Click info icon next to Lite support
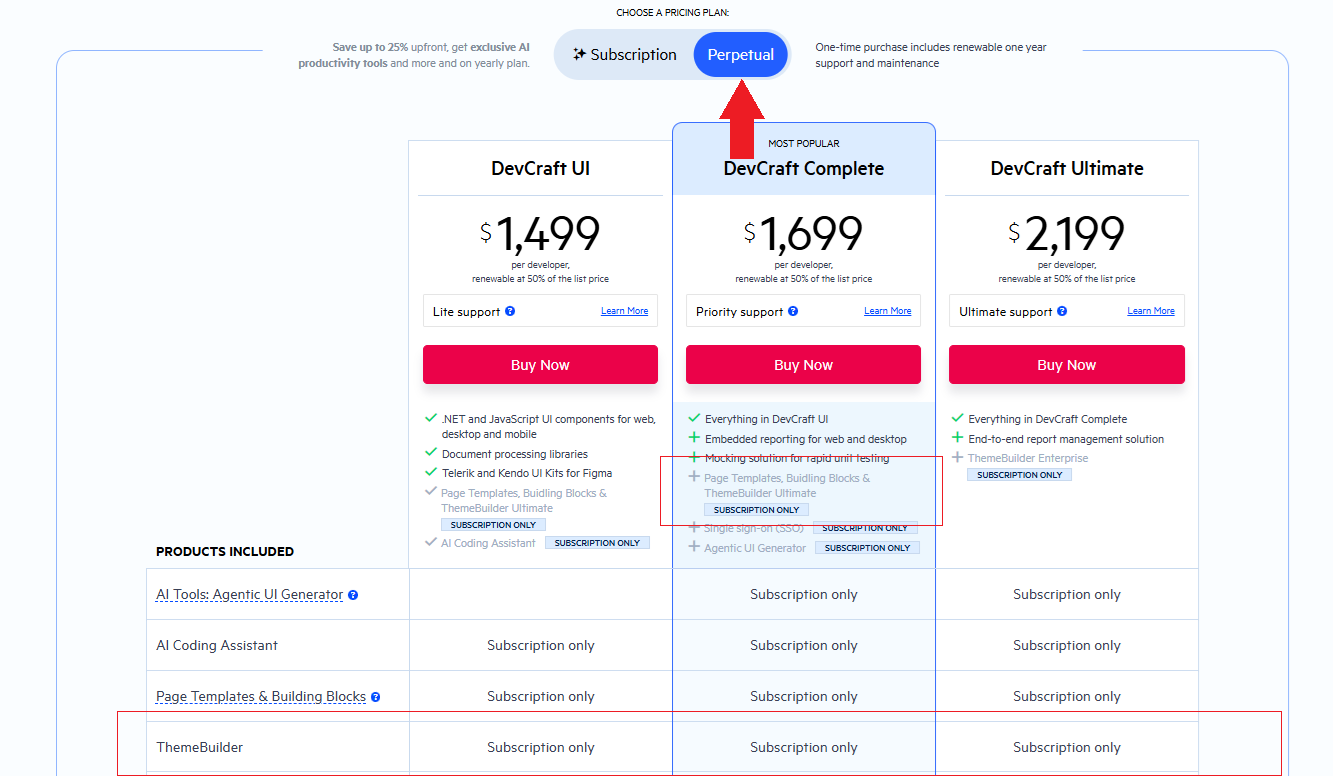 click(510, 312)
